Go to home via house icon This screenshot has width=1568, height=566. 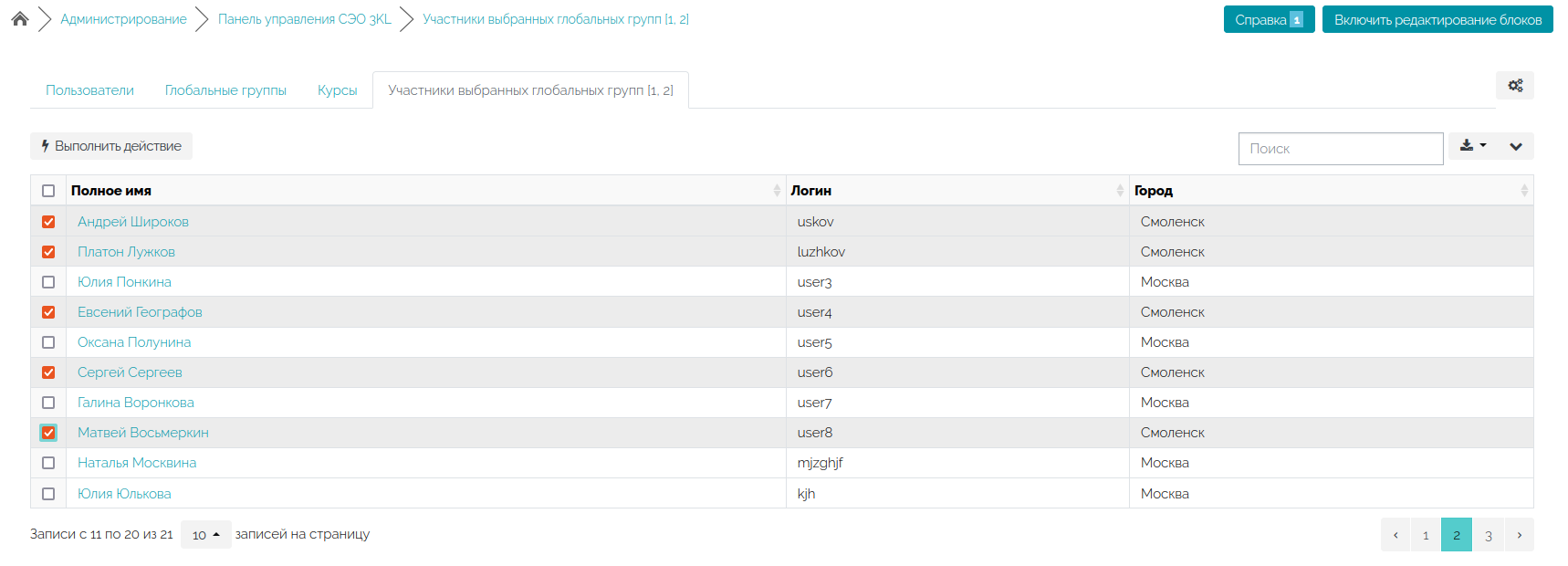tap(20, 18)
